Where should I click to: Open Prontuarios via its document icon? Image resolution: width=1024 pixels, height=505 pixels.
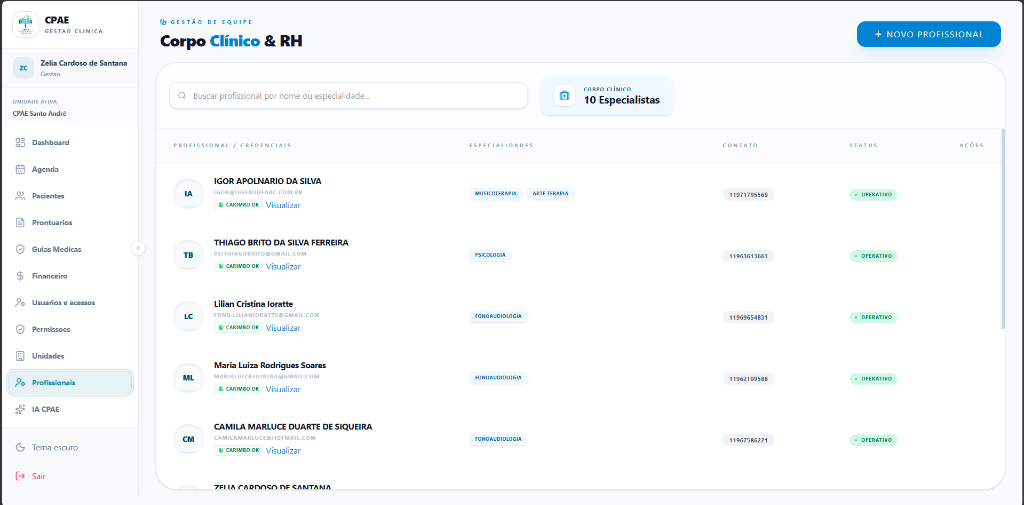20,223
